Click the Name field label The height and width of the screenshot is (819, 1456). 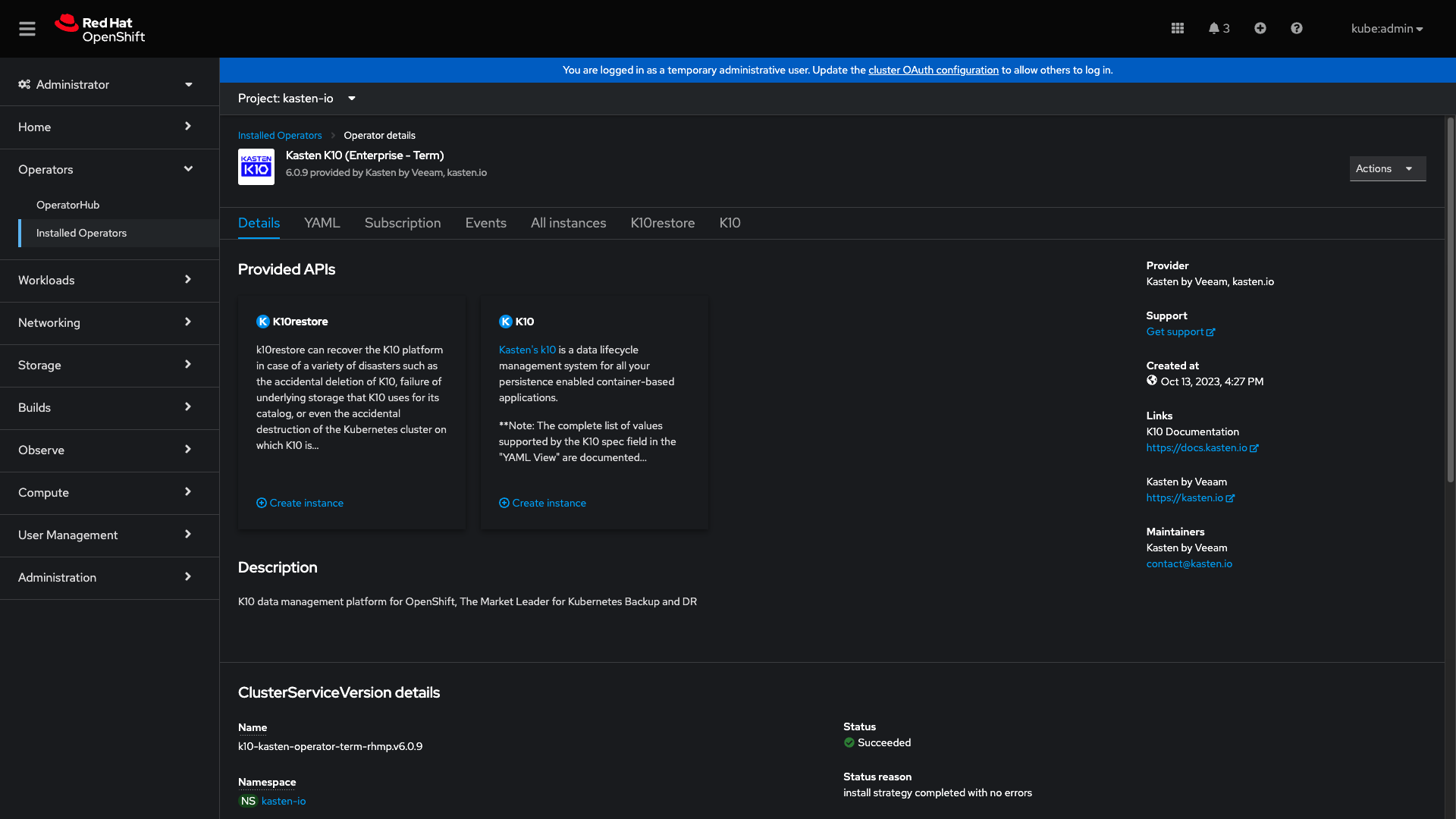[253, 727]
